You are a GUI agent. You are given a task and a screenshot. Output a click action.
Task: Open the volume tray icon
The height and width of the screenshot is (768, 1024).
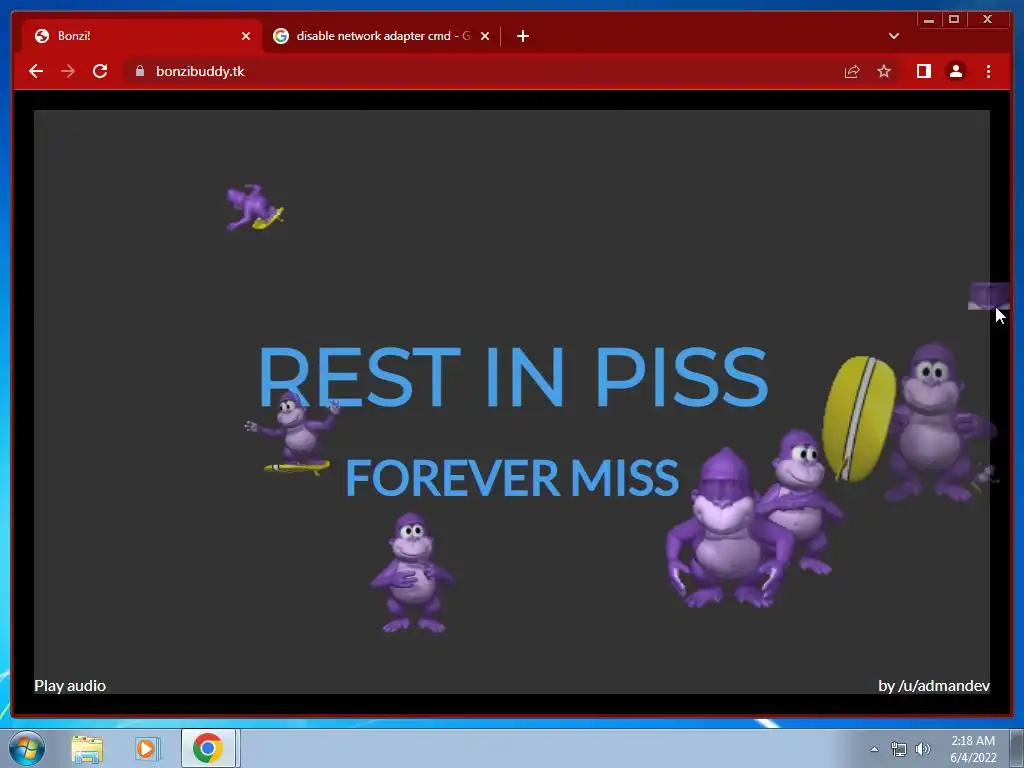pyautogui.click(x=923, y=749)
